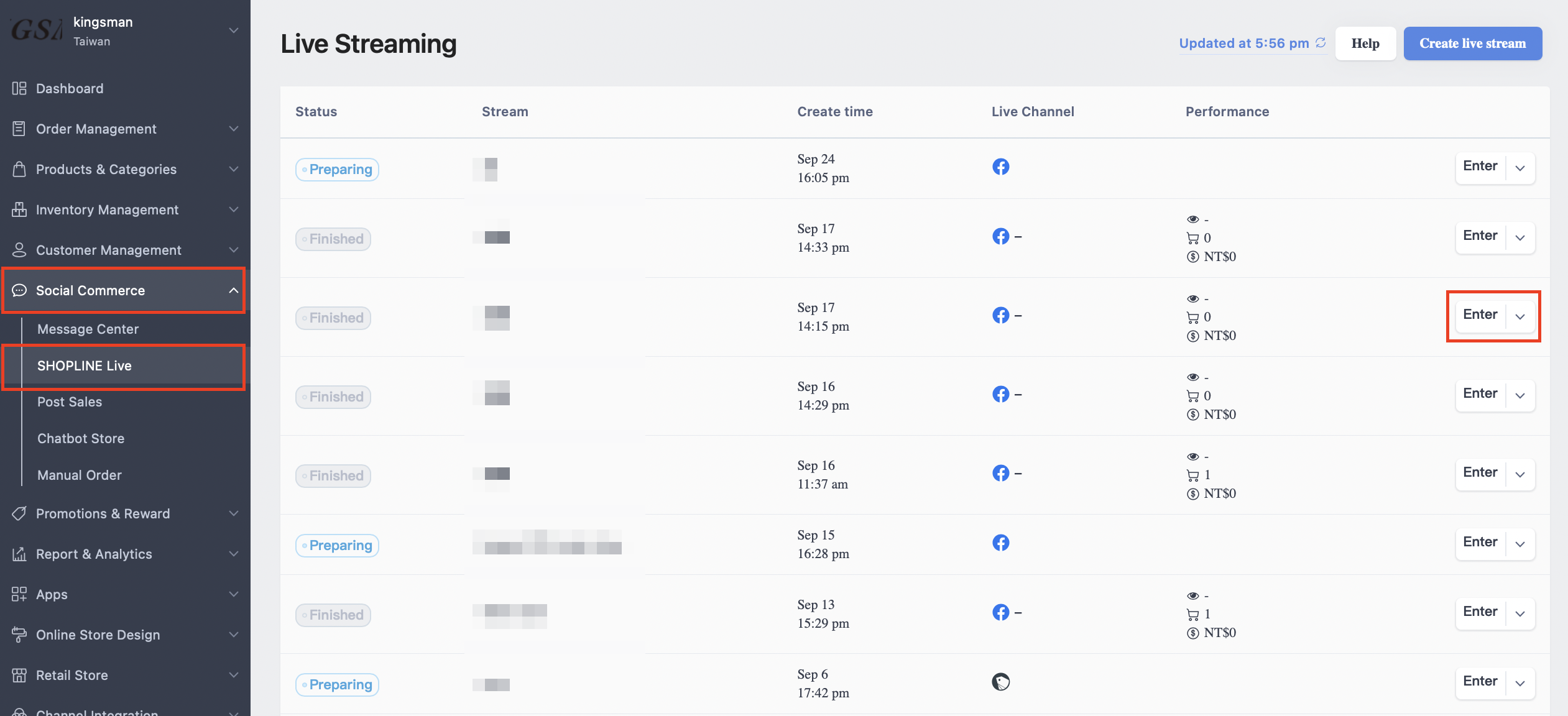The image size is (1568, 716).
Task: Click the Dashboard sidebar icon
Action: coord(19,88)
